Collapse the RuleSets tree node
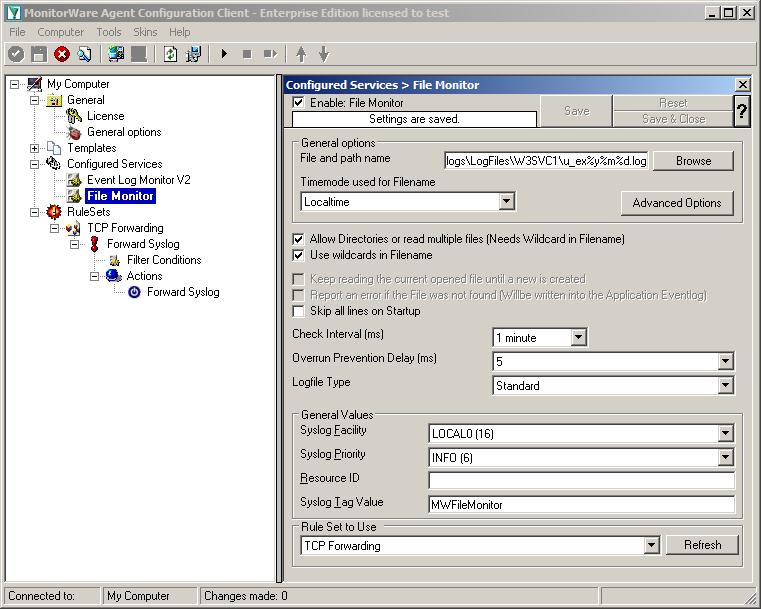The height and width of the screenshot is (609, 761). pyautogui.click(x=34, y=213)
